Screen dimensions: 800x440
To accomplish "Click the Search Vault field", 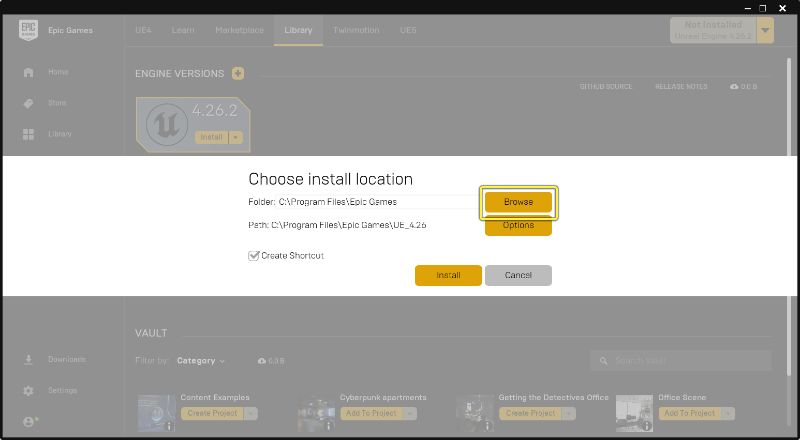I will (681, 361).
